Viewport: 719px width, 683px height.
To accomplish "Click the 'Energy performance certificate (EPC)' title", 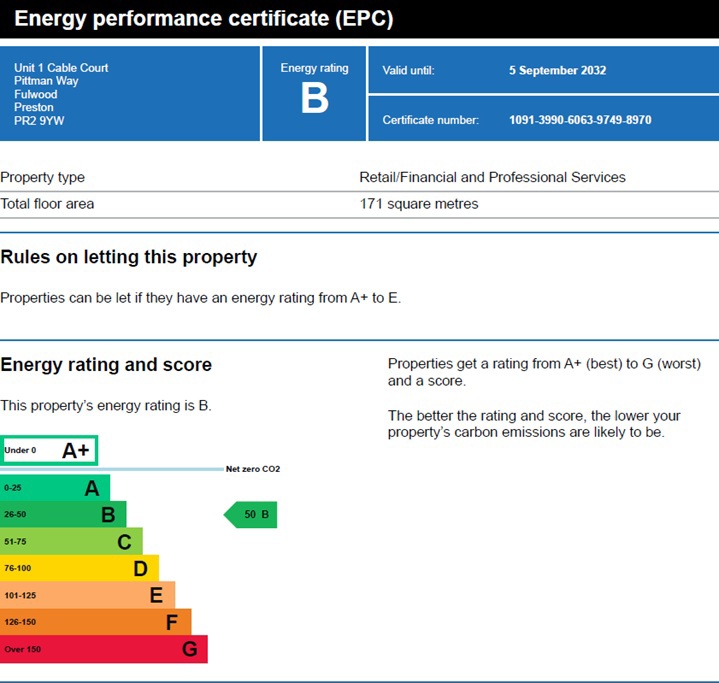I will coord(204,19).
